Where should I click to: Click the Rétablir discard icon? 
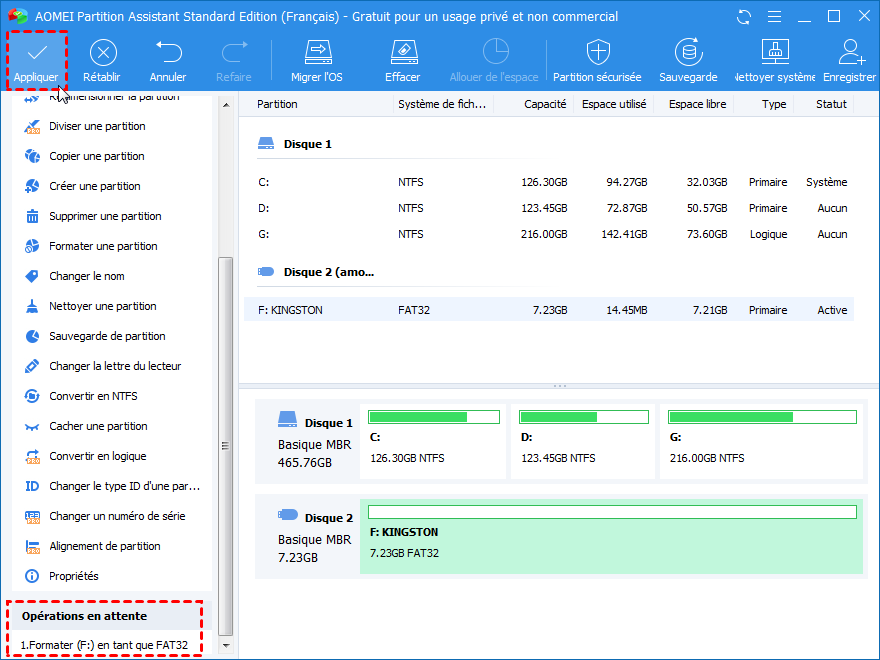(x=102, y=53)
